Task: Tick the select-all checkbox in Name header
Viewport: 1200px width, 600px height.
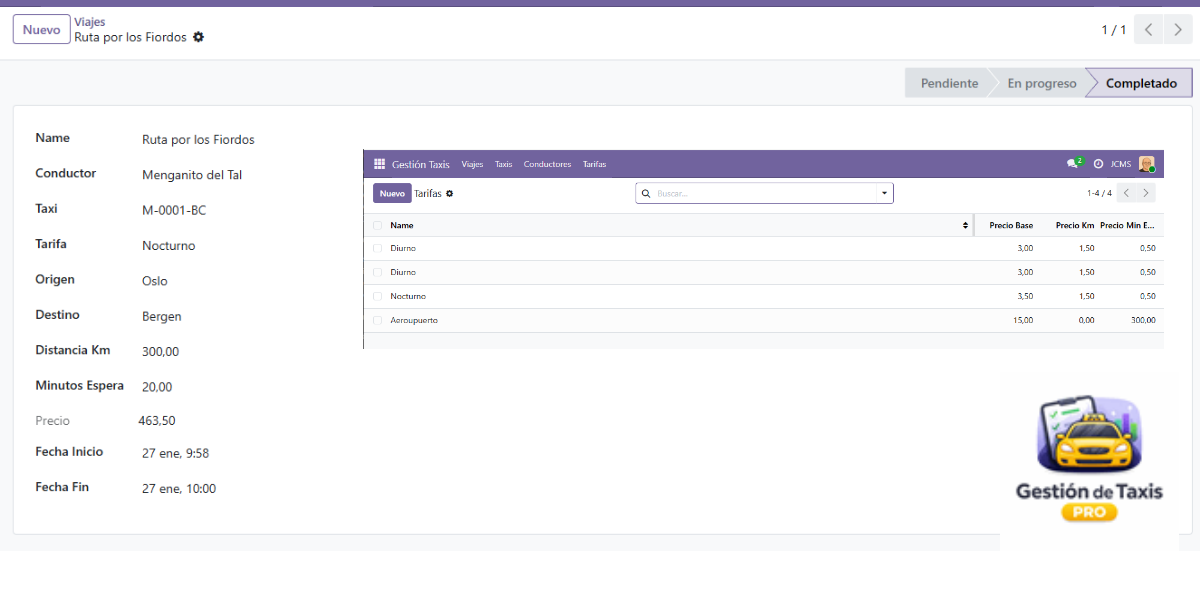Action: pyautogui.click(x=377, y=226)
